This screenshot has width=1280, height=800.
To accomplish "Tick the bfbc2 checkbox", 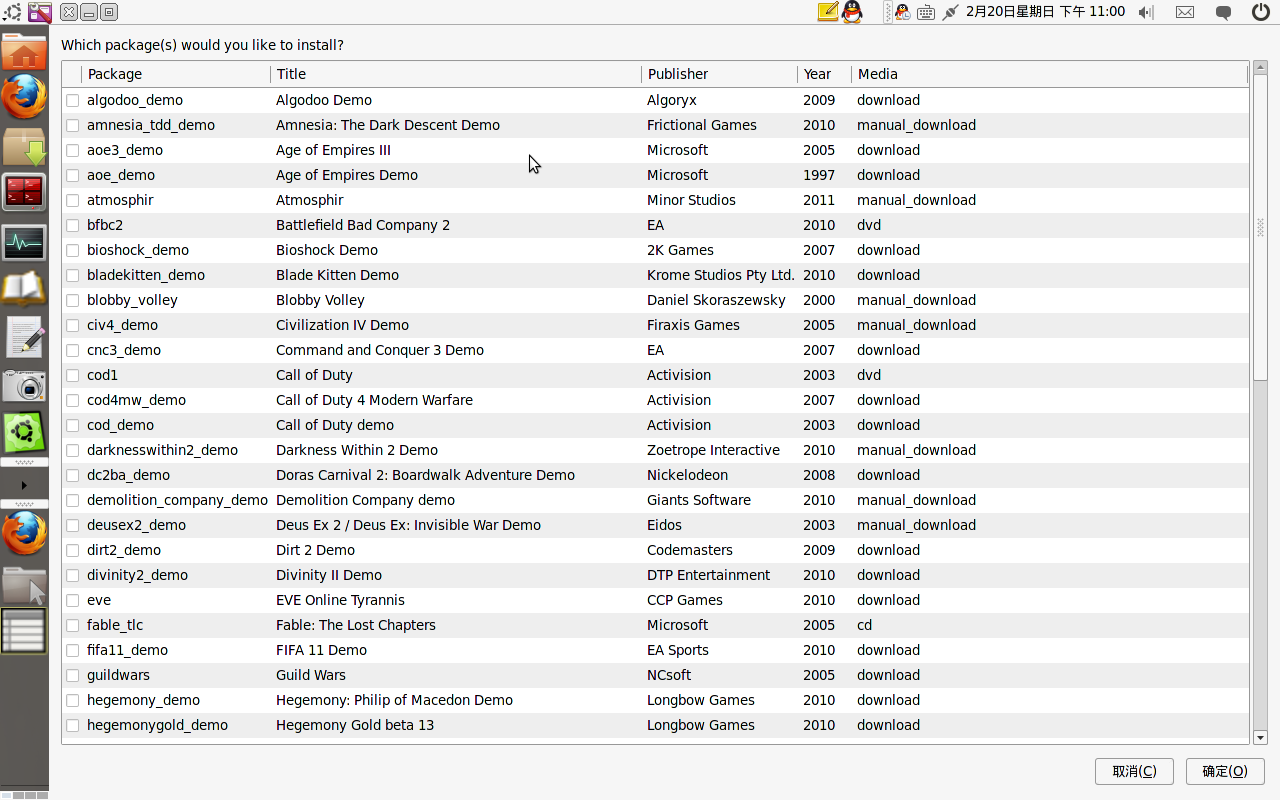I will tap(72, 225).
